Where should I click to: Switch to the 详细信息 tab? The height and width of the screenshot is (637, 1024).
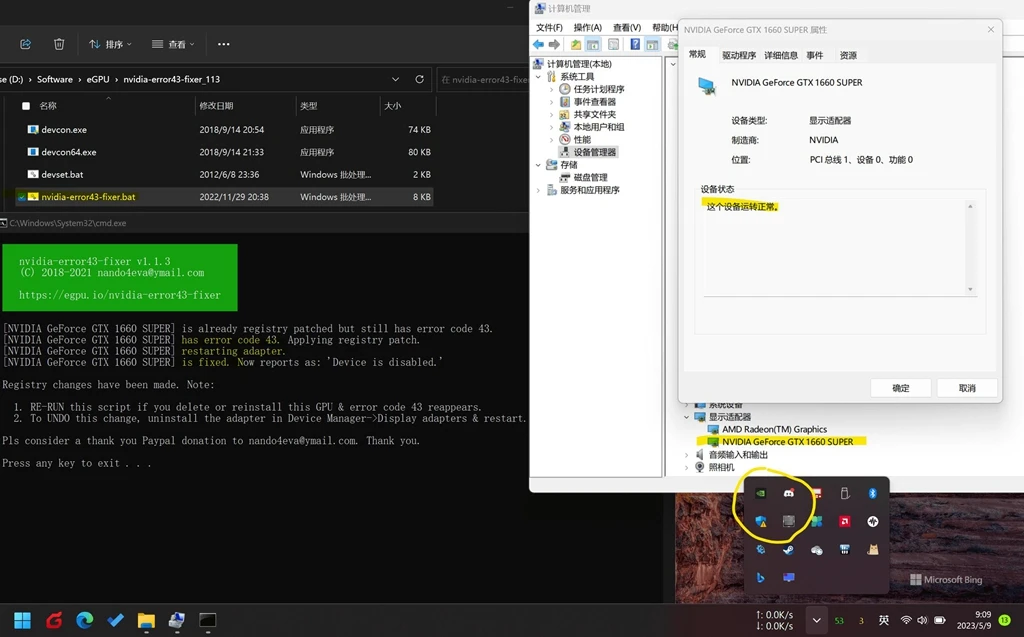(781, 55)
